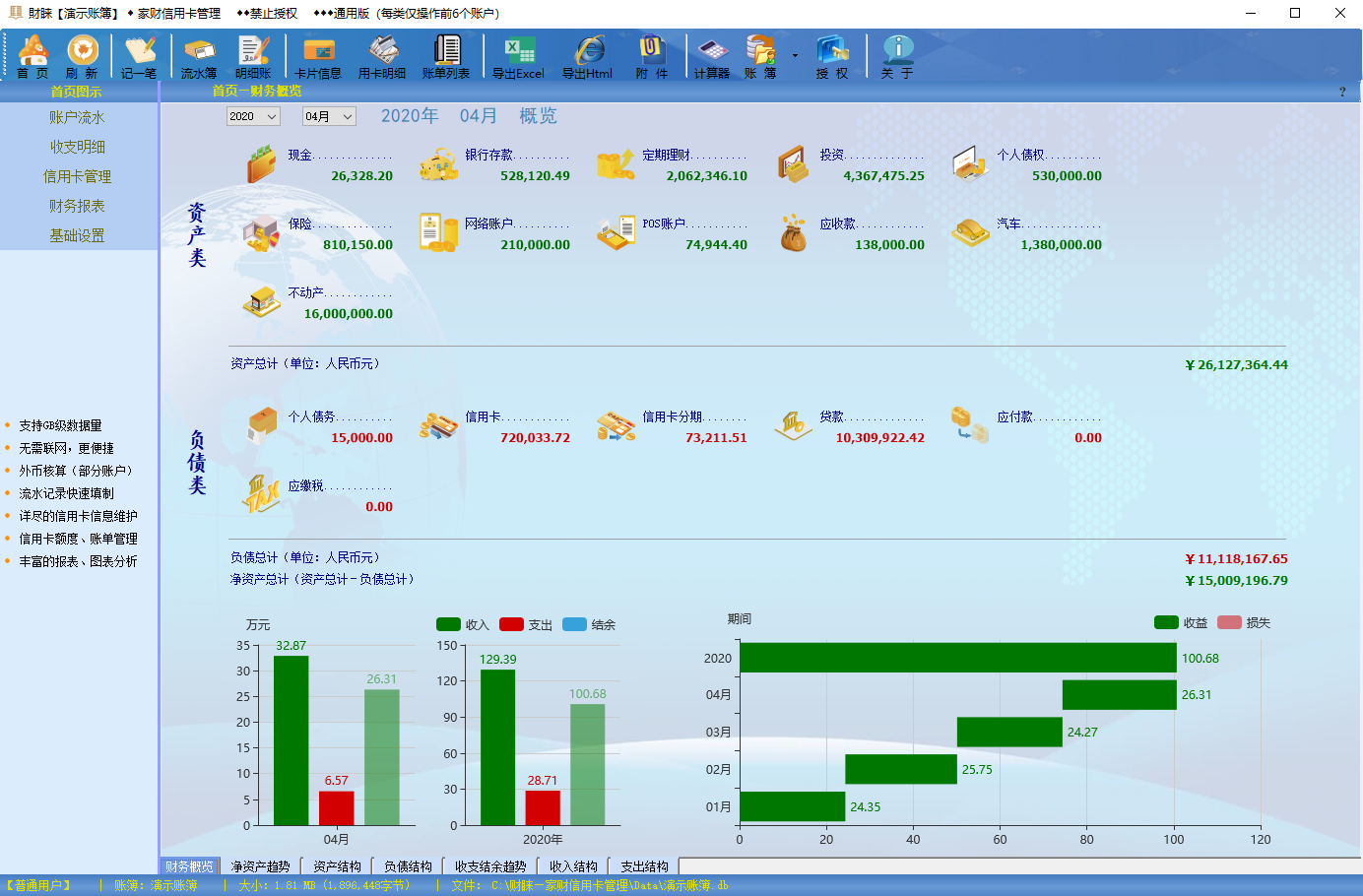Switch to the 净资产趋势 tab
This screenshot has width=1363, height=896.
(x=260, y=866)
